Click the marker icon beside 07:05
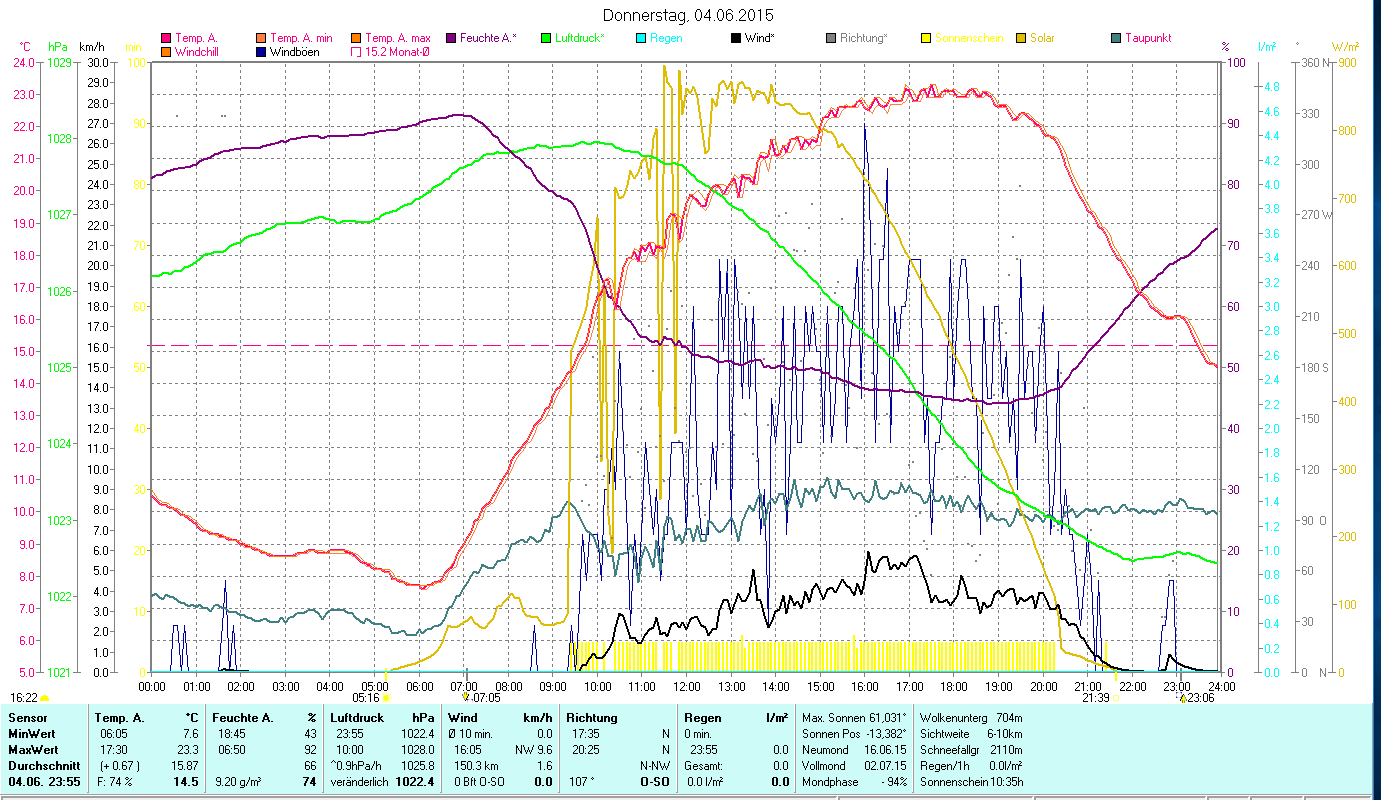 click(x=466, y=698)
